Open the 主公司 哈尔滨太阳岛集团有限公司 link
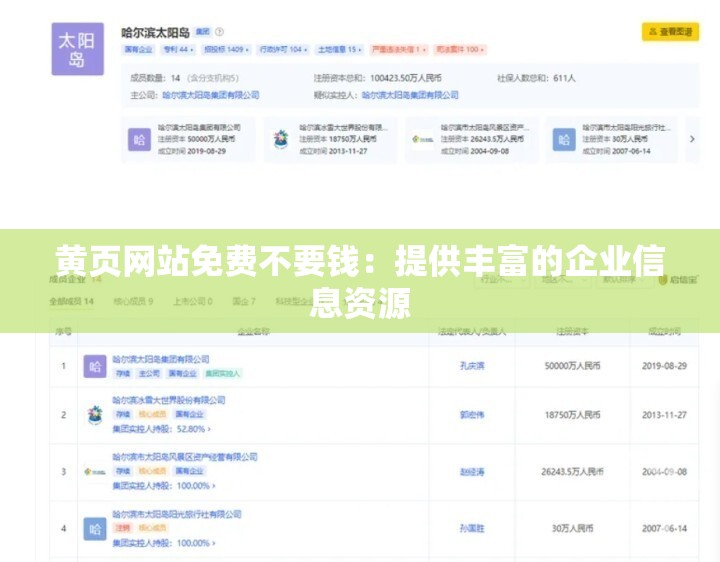The height and width of the screenshot is (562, 720). [211, 95]
